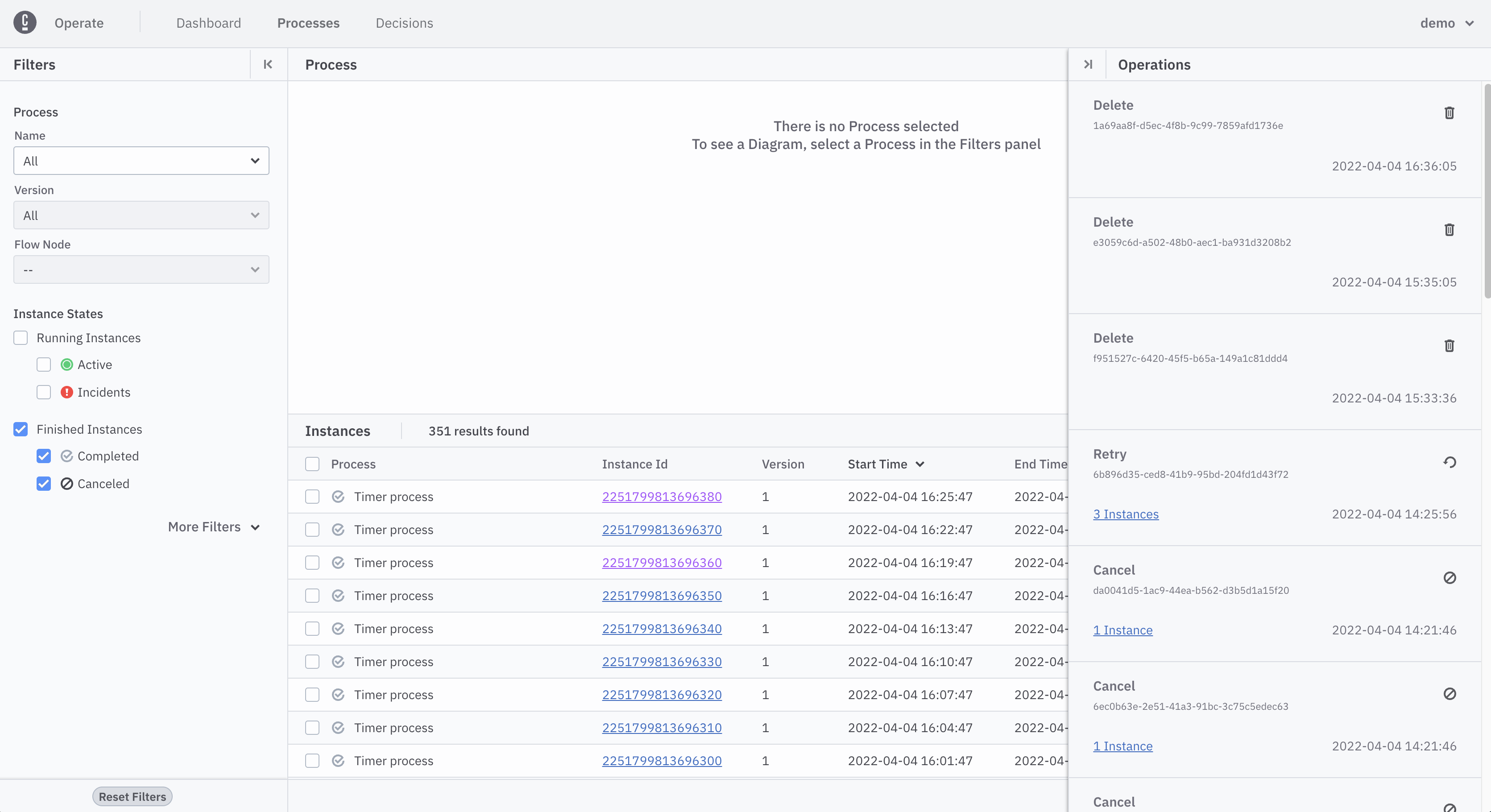Open the 3 Instances link under Retry
The height and width of the screenshot is (812, 1491).
[x=1125, y=514]
